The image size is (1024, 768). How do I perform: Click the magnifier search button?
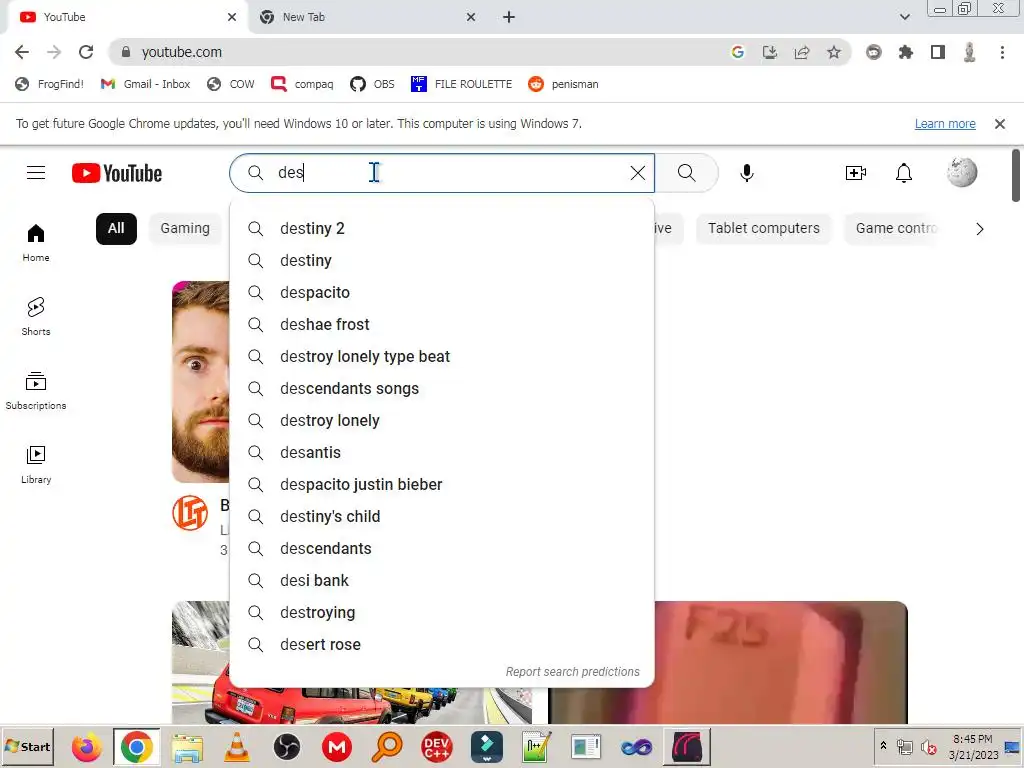coord(686,173)
